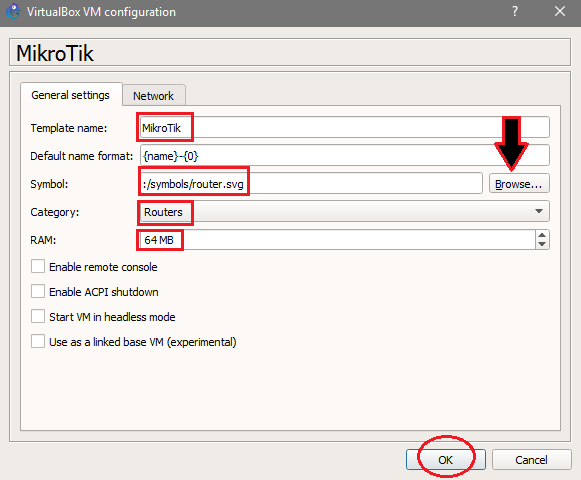Cancel the VM configuration
The height and width of the screenshot is (480, 581).
pos(531,460)
